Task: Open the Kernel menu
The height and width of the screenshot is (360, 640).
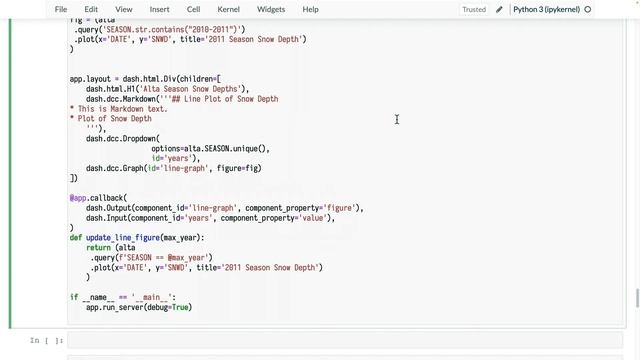Action: (228, 9)
